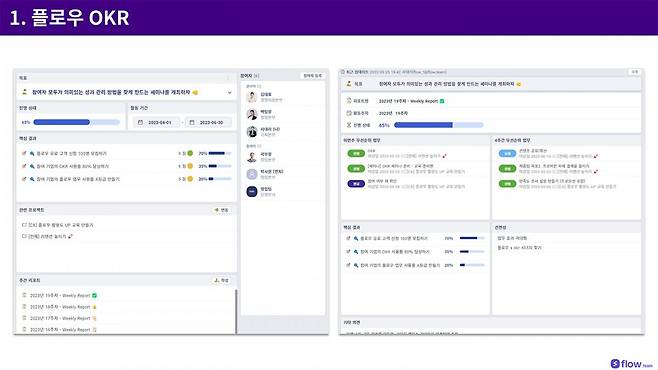The image size is (658, 370).
Task: Expand the goal title dropdown chevron
Action: [230, 93]
